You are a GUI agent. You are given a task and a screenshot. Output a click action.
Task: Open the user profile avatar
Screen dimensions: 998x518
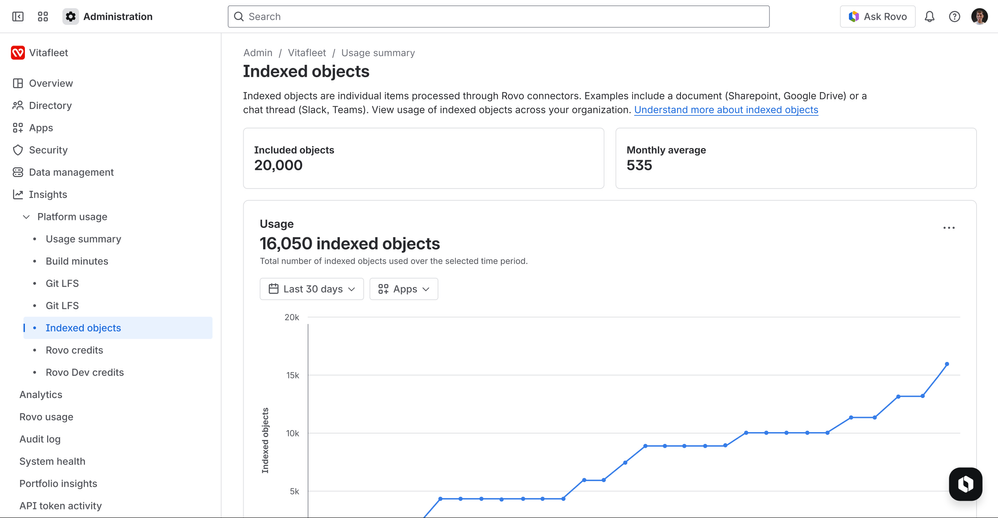[980, 17]
